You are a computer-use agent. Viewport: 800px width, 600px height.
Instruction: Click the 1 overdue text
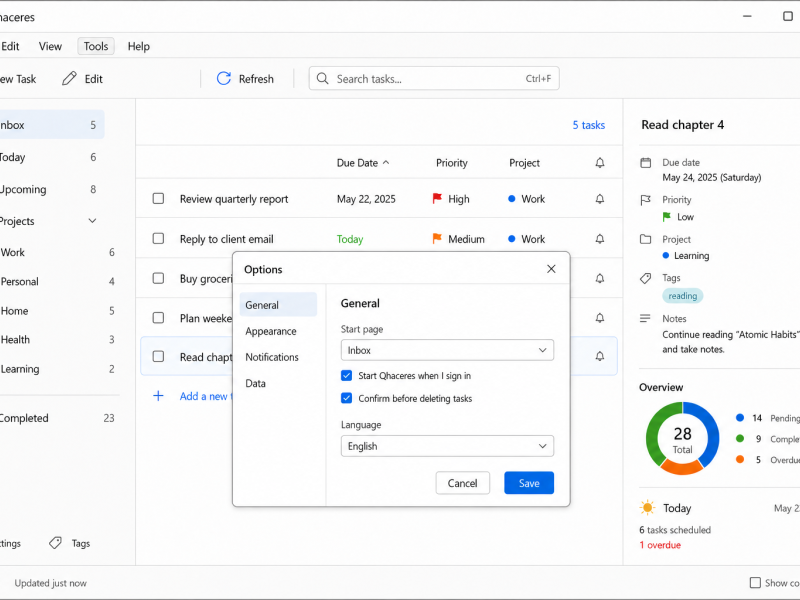660,545
